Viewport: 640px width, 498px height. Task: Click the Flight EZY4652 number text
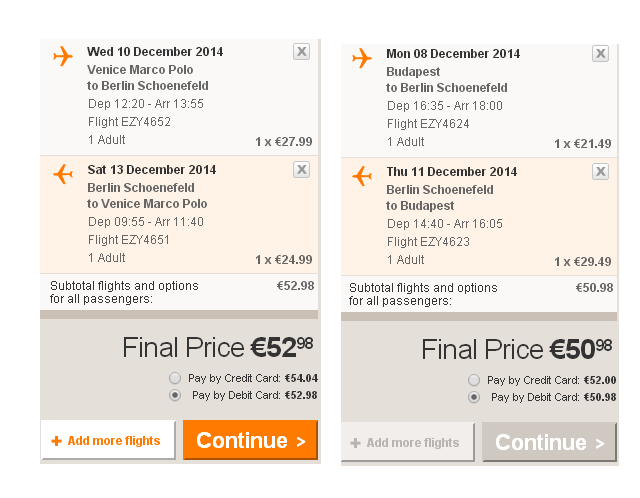pyautogui.click(x=130, y=122)
